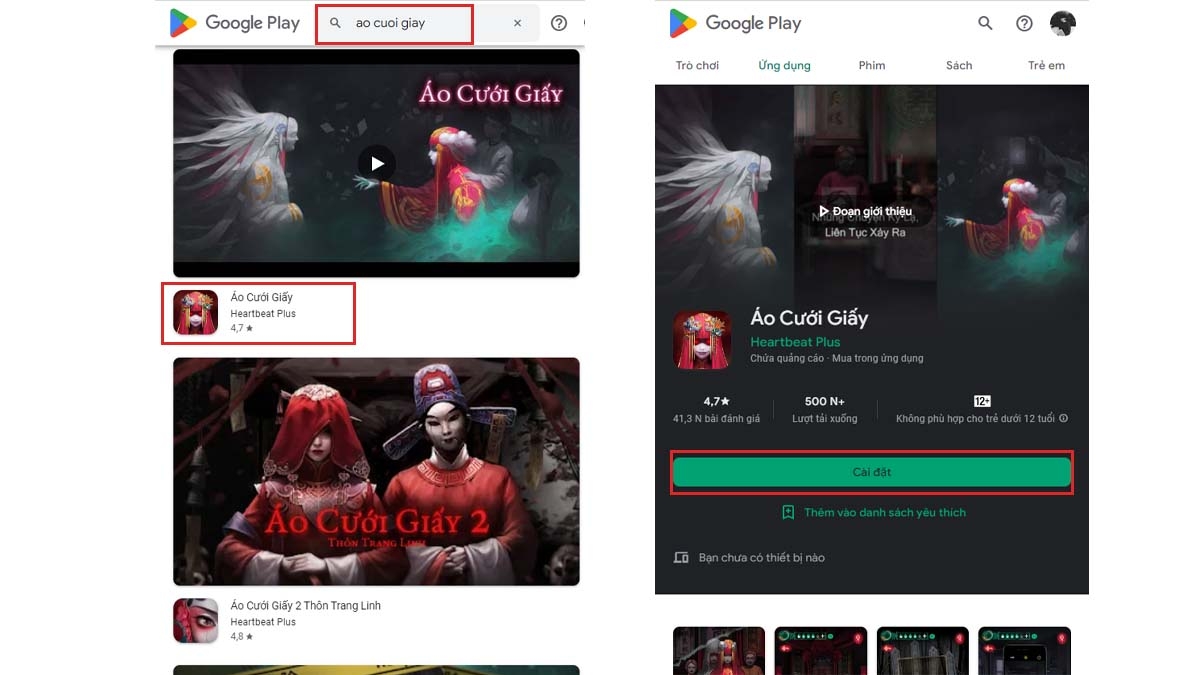The height and width of the screenshot is (675, 1200).
Task: Click the 12+ age rating badge
Action: 982,401
